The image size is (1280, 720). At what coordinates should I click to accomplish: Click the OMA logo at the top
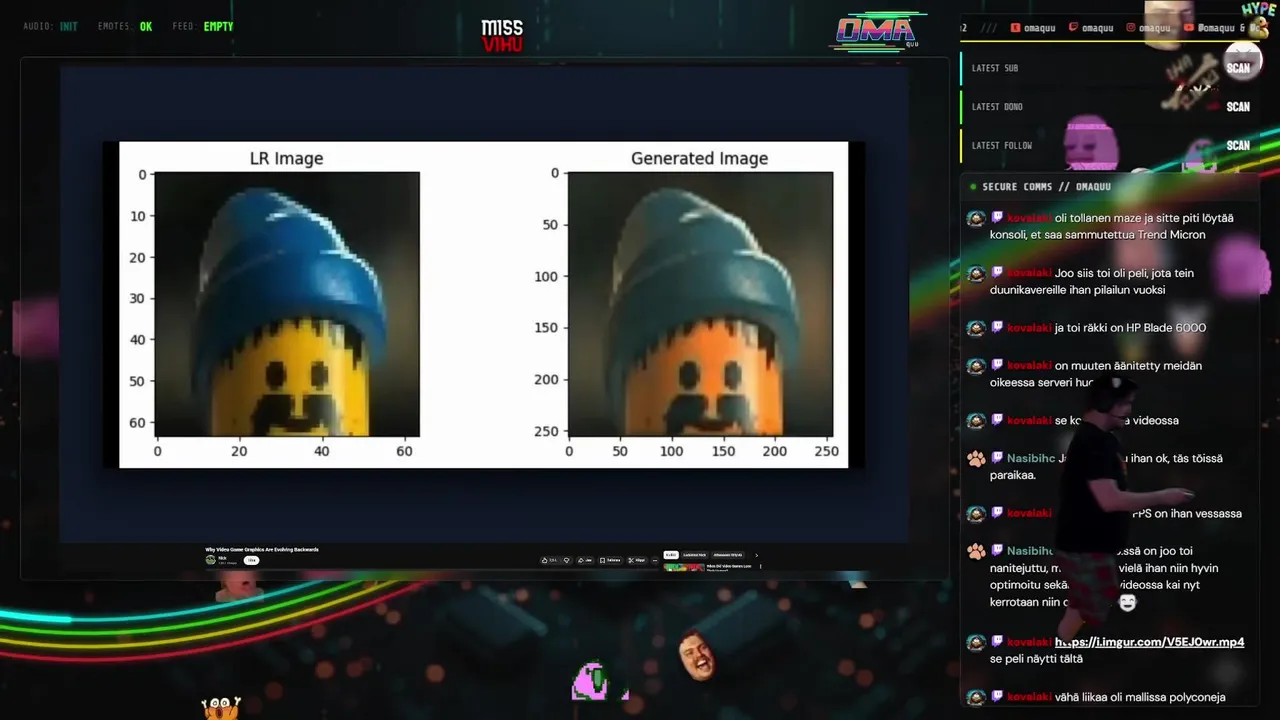[x=876, y=32]
